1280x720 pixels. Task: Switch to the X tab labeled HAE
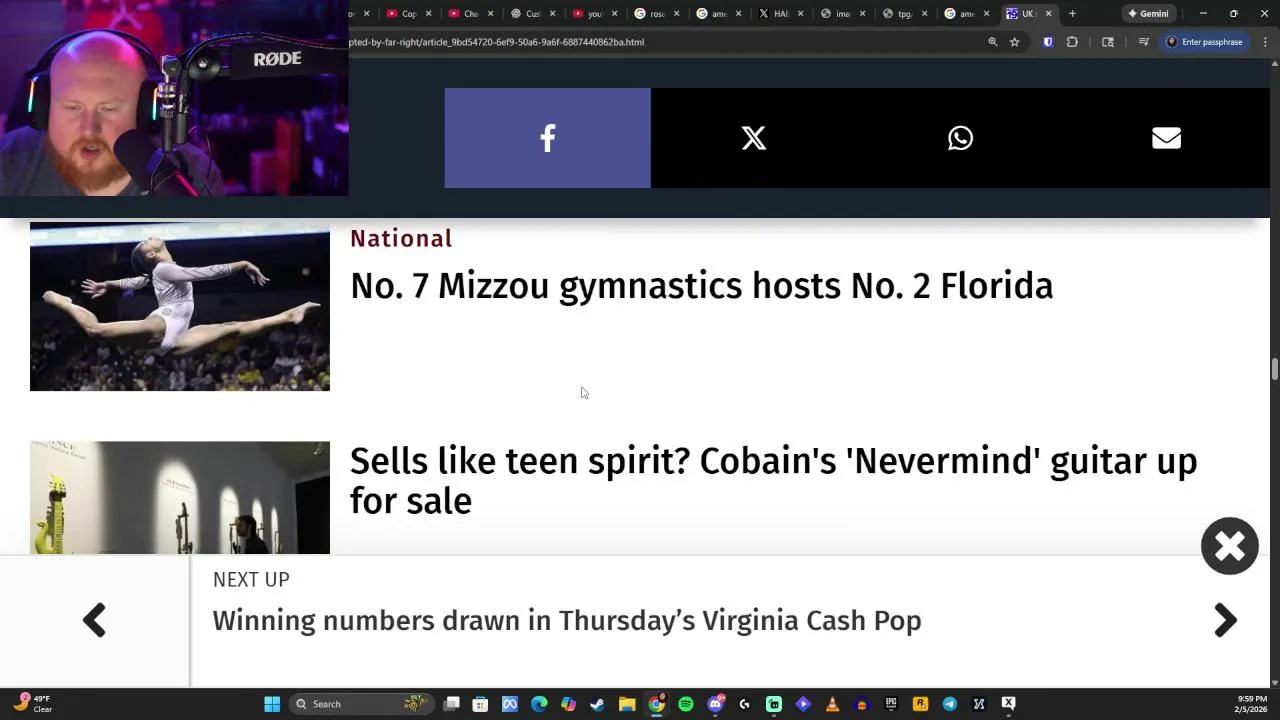[x=775, y=14]
